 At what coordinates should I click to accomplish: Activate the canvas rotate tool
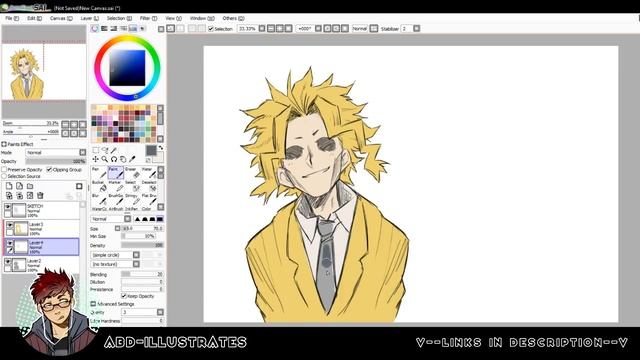[114, 159]
